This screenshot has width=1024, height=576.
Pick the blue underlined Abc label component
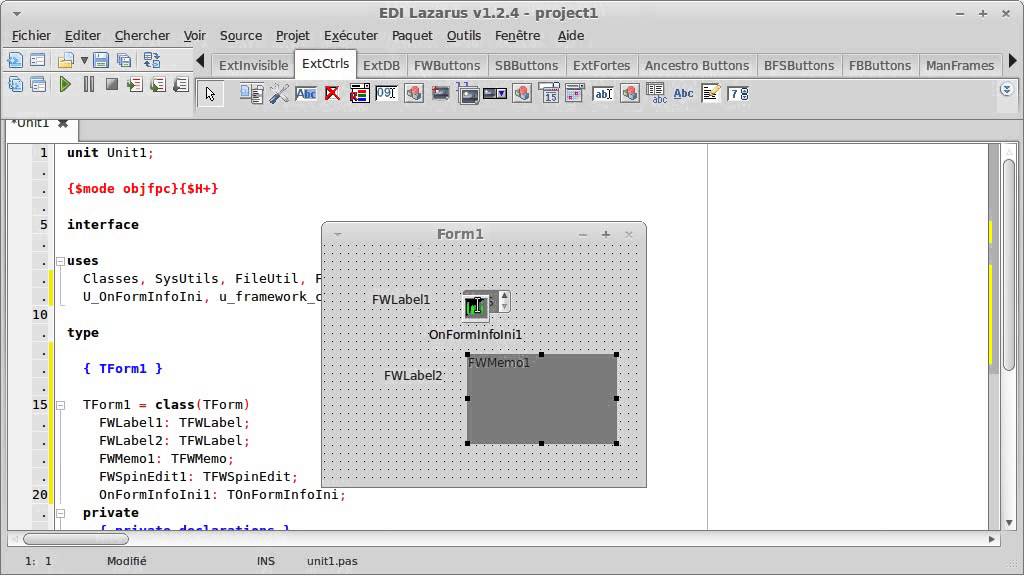click(x=684, y=94)
